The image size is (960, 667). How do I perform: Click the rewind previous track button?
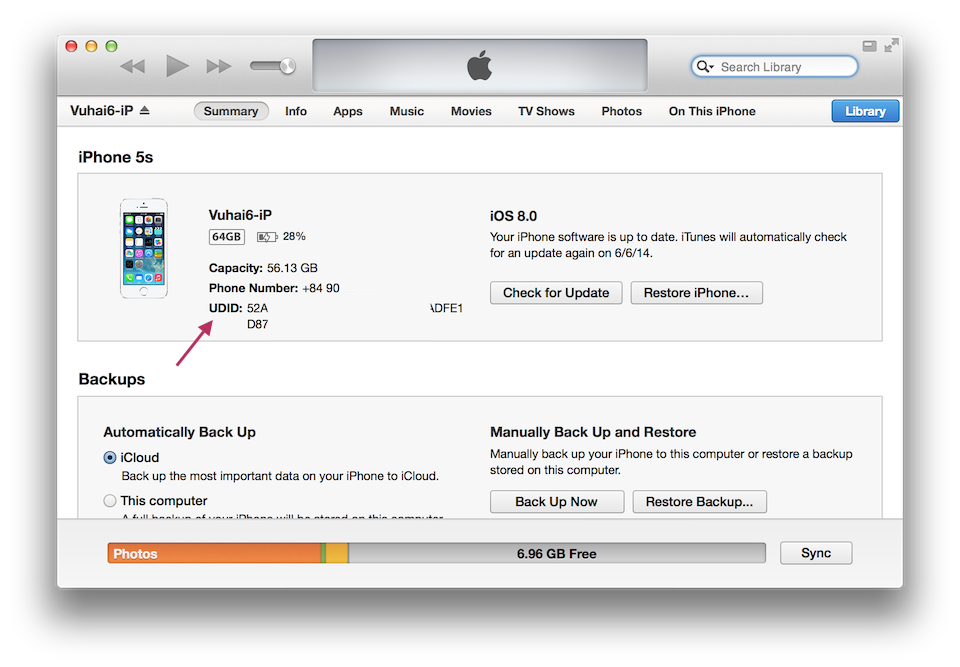coord(132,66)
